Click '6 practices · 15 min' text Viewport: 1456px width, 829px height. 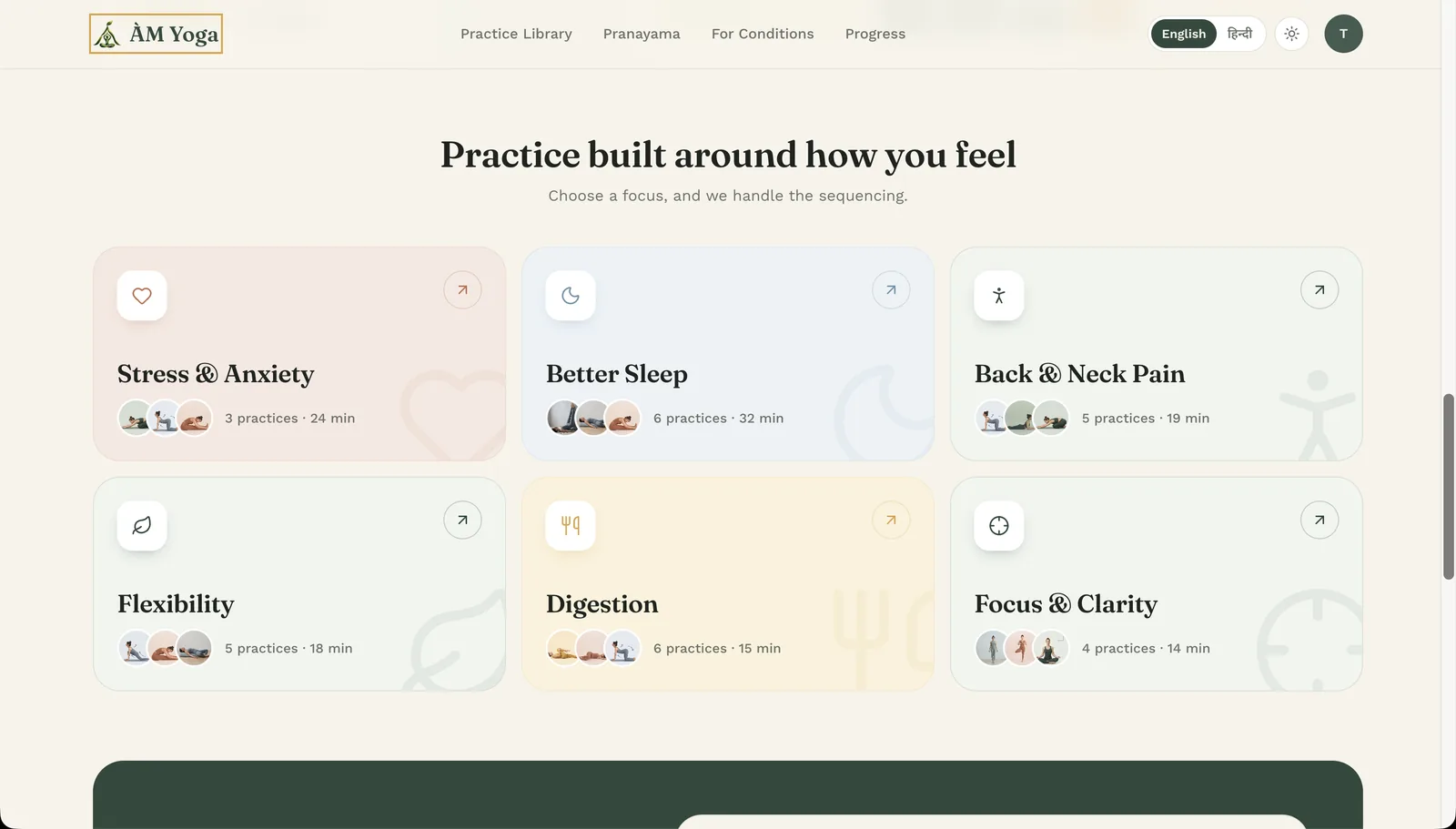pyautogui.click(x=717, y=649)
